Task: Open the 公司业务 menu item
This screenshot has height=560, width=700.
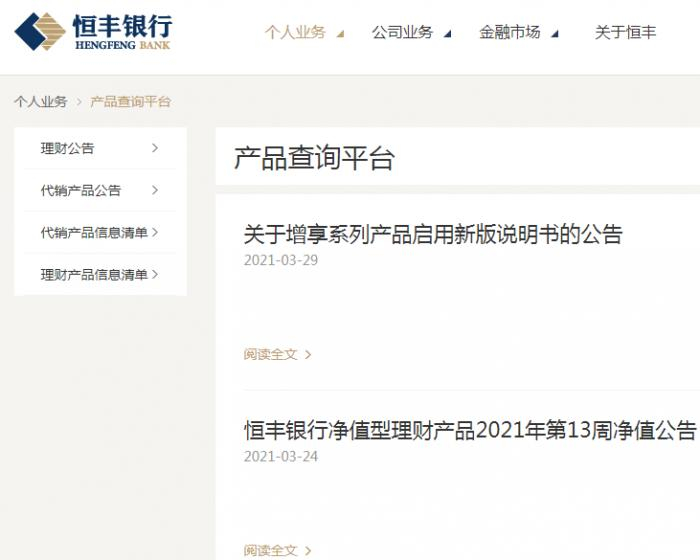Action: [x=402, y=32]
